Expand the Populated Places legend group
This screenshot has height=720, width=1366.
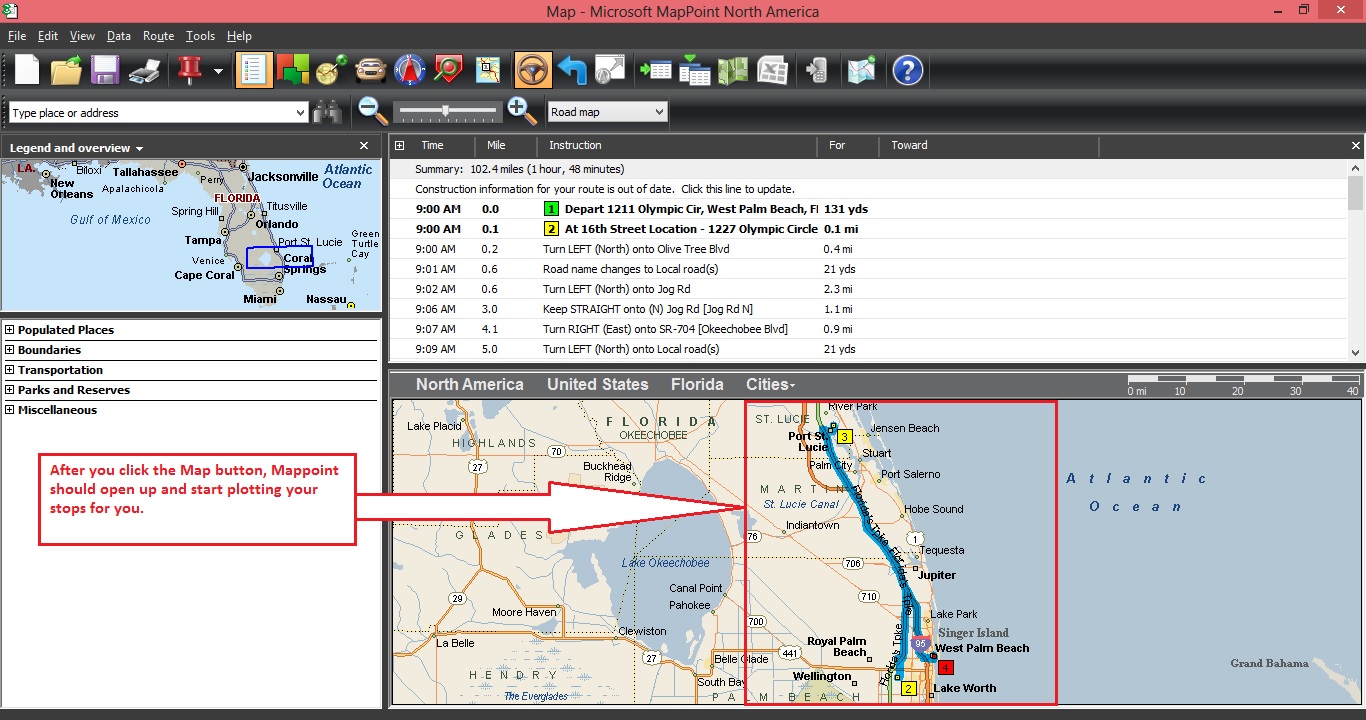(x=10, y=330)
